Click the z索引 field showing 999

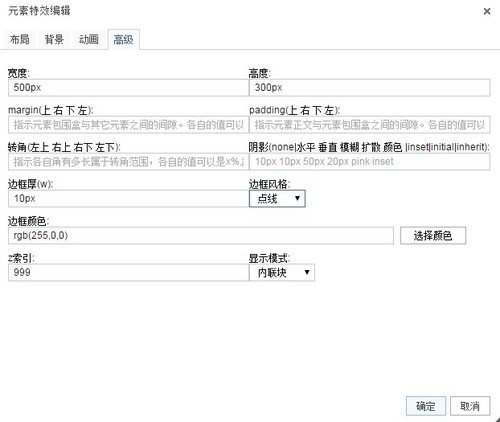coord(128,273)
